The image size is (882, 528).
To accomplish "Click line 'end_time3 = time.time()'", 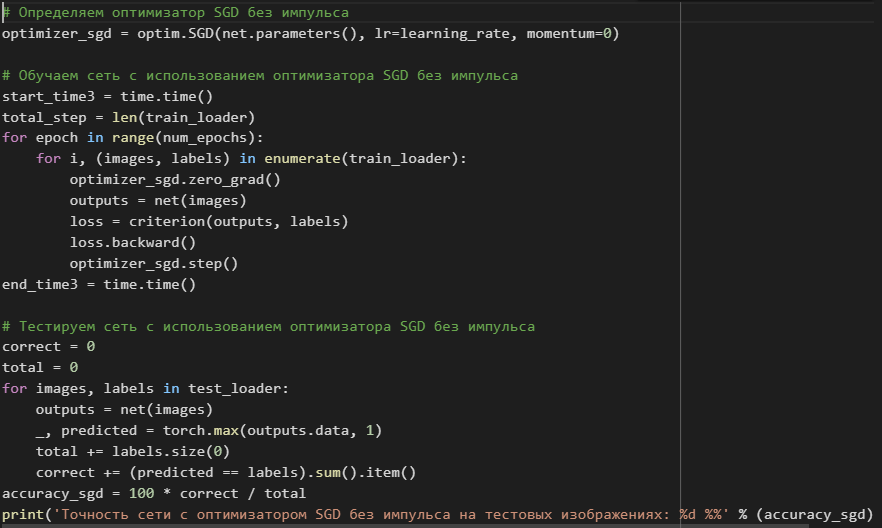I will [99, 285].
